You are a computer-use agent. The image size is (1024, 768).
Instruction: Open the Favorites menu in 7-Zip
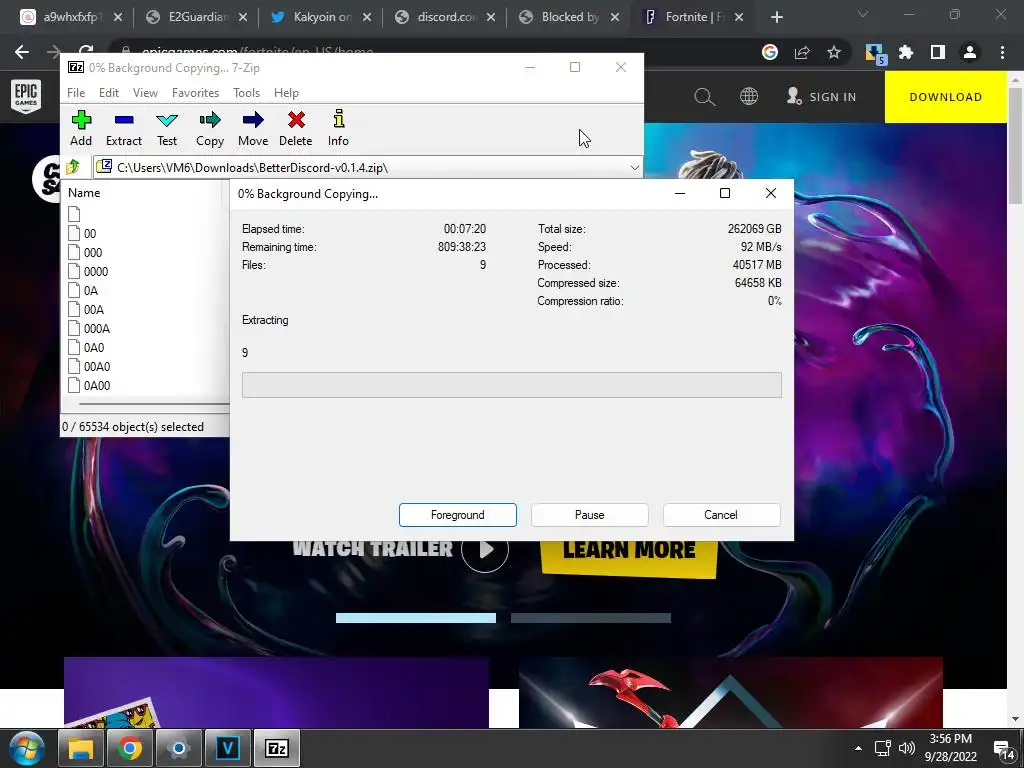click(x=195, y=93)
